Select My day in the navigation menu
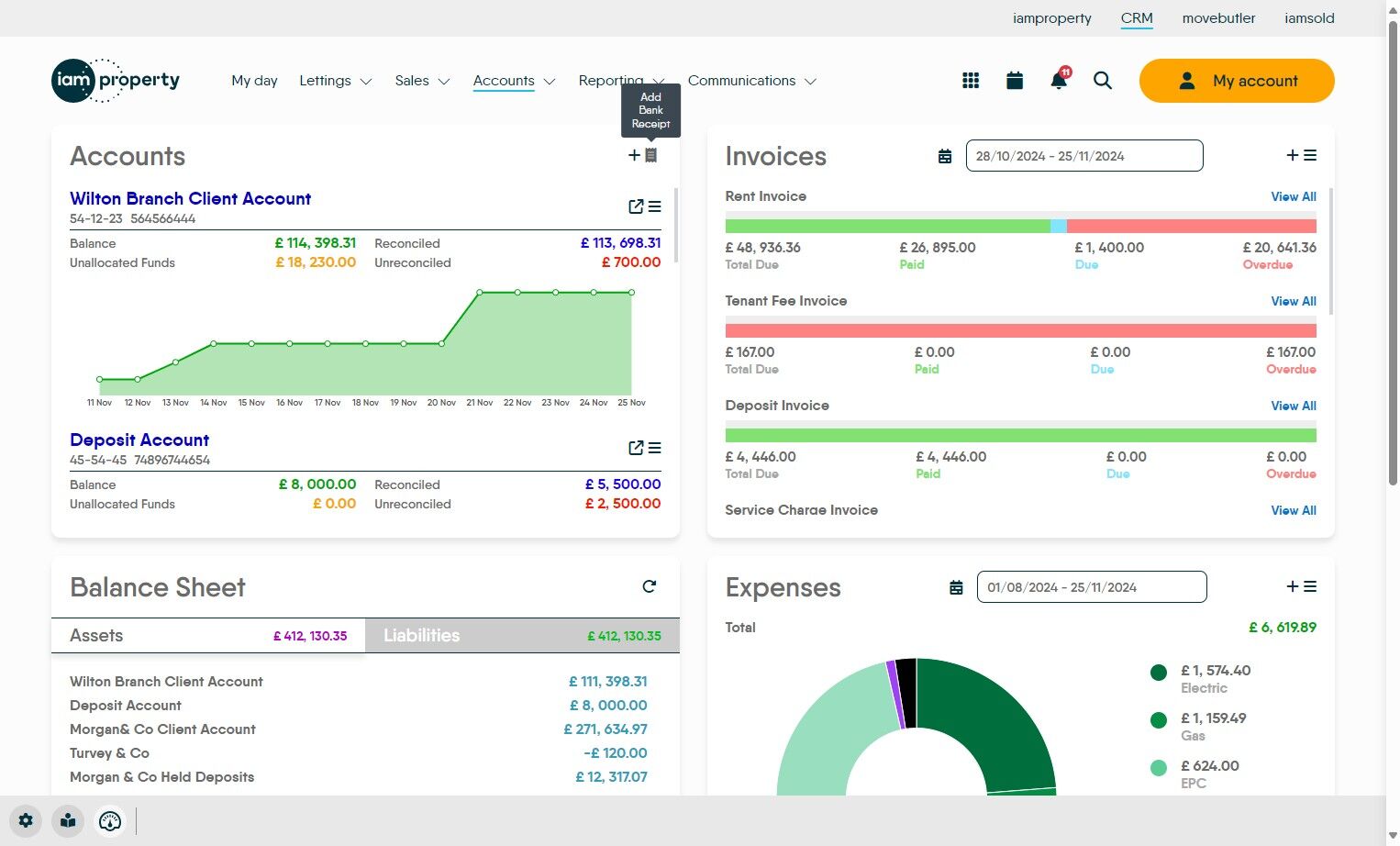 (254, 81)
